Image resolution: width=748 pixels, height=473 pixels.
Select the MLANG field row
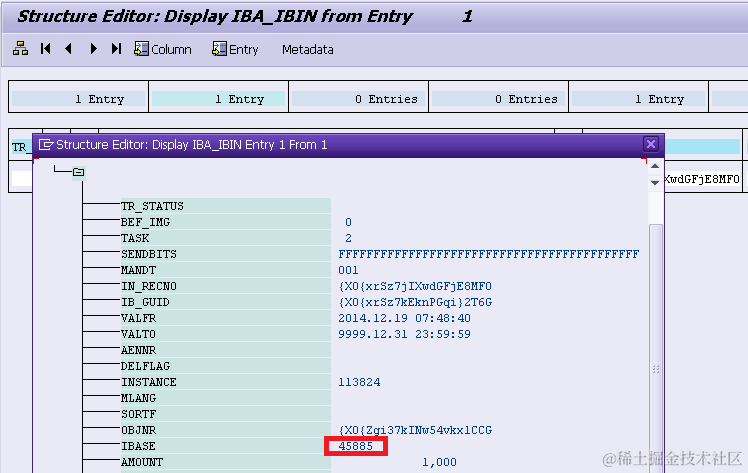coord(226,398)
